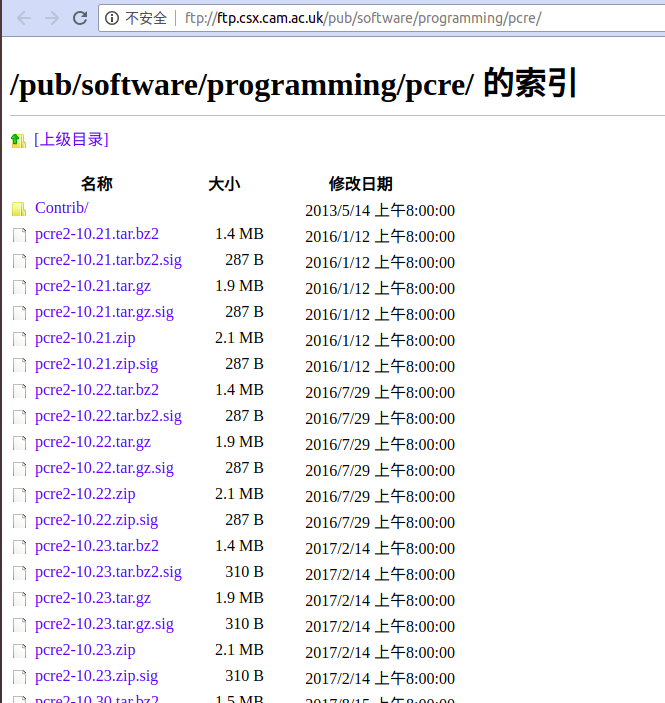Image resolution: width=665 pixels, height=703 pixels.
Task: Click file icon beside pcre2-10.22.tar.gz
Action: pos(19,443)
